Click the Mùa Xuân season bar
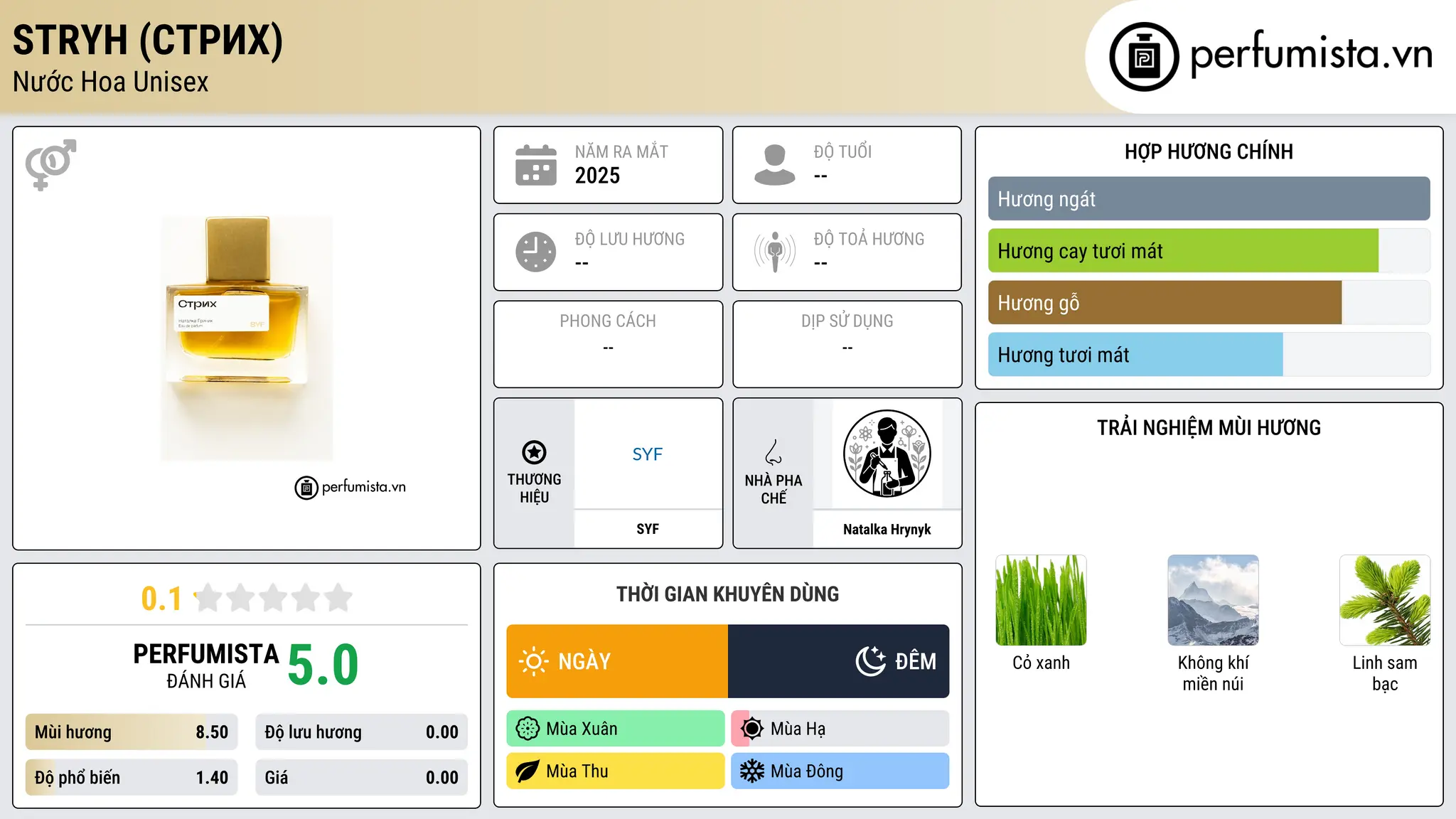The height and width of the screenshot is (819, 1456). [616, 729]
